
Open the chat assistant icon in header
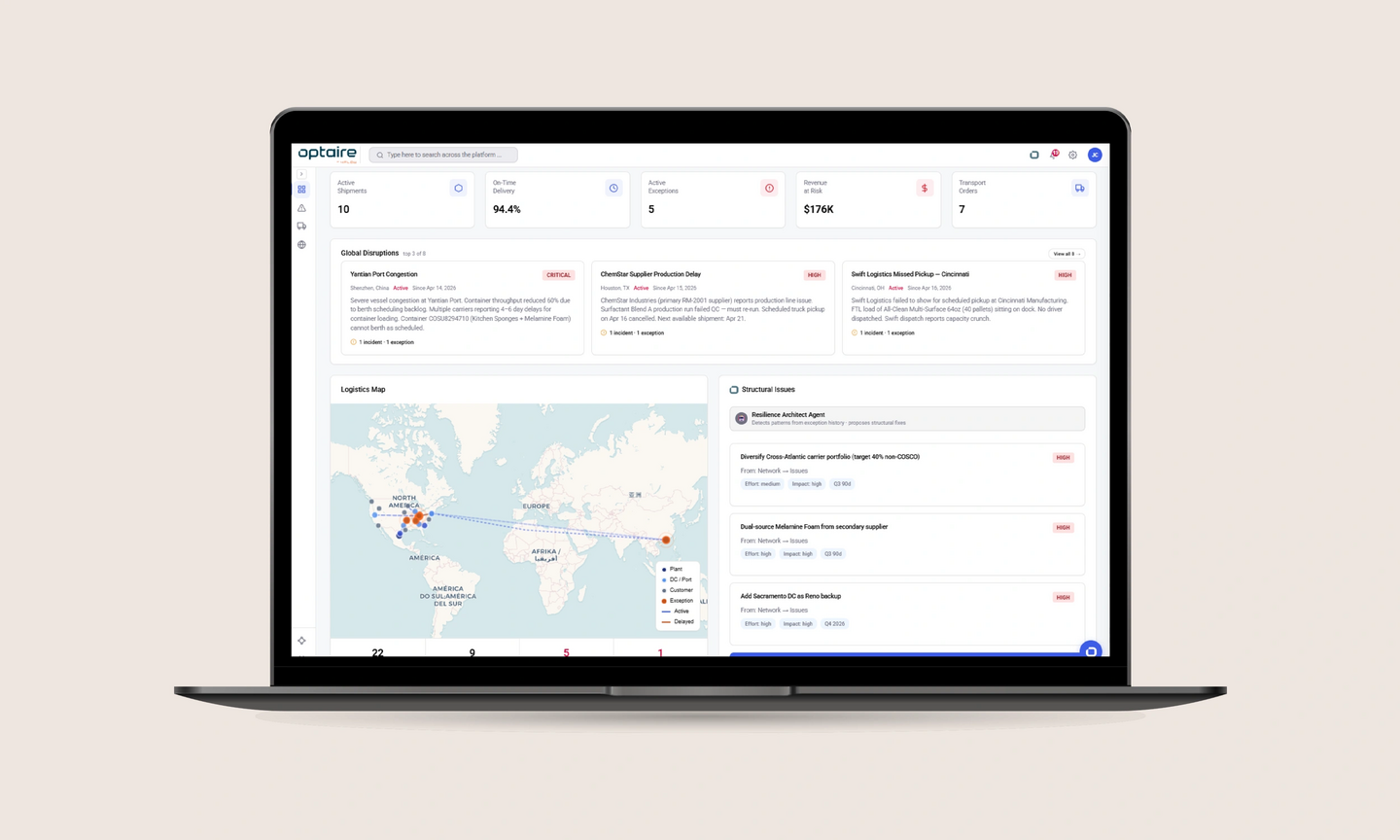[1034, 155]
